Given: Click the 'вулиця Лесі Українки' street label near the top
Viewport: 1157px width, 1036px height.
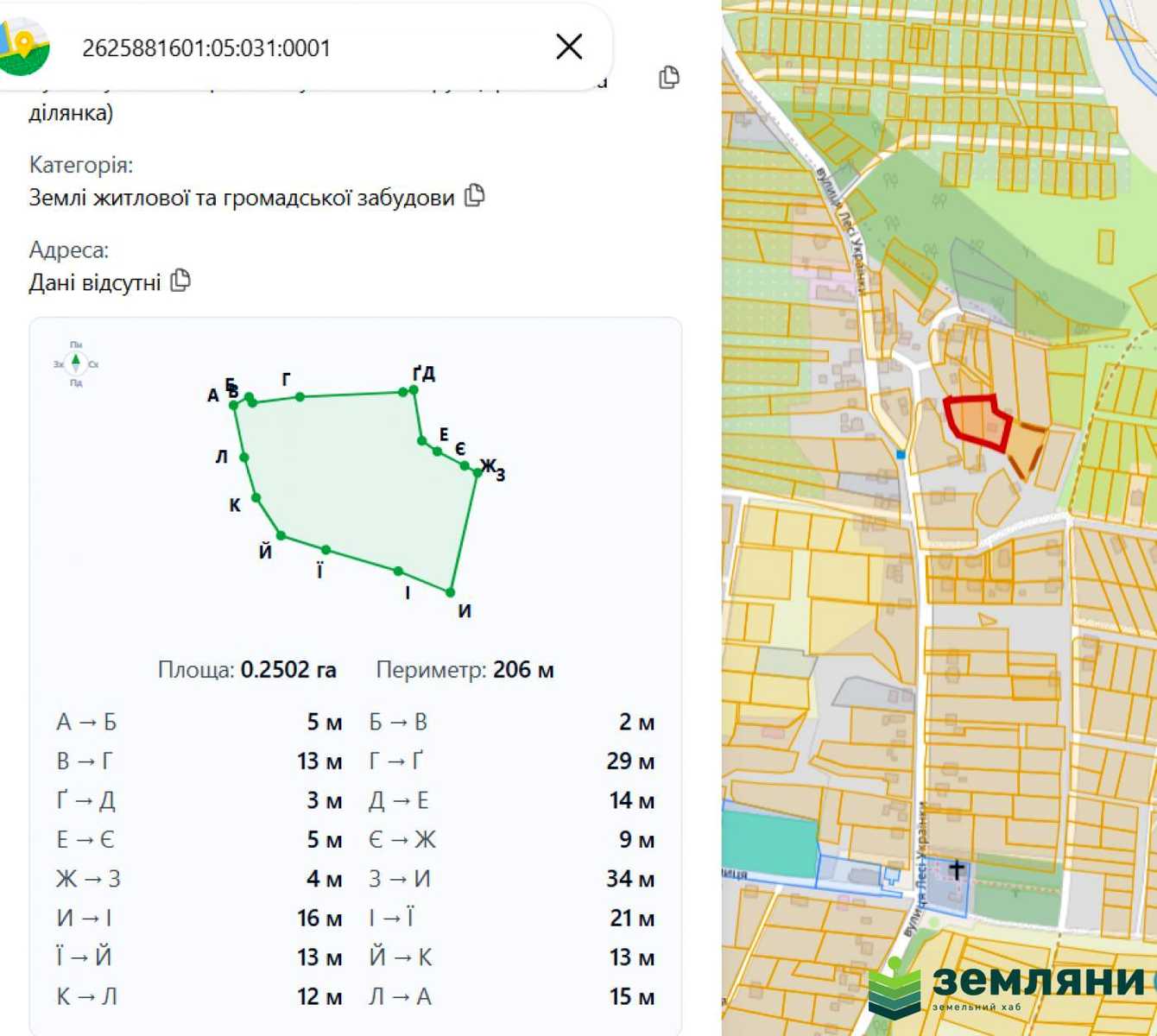Looking at the screenshot, I should pos(843,231).
